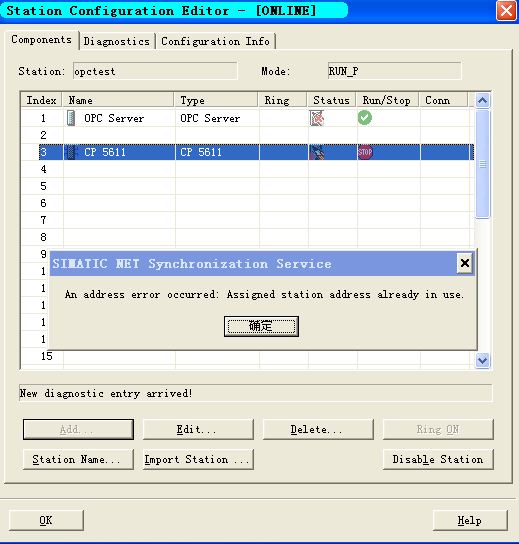519x544 pixels.
Task: Open the Configuration Info tab
Action: pyautogui.click(x=215, y=41)
